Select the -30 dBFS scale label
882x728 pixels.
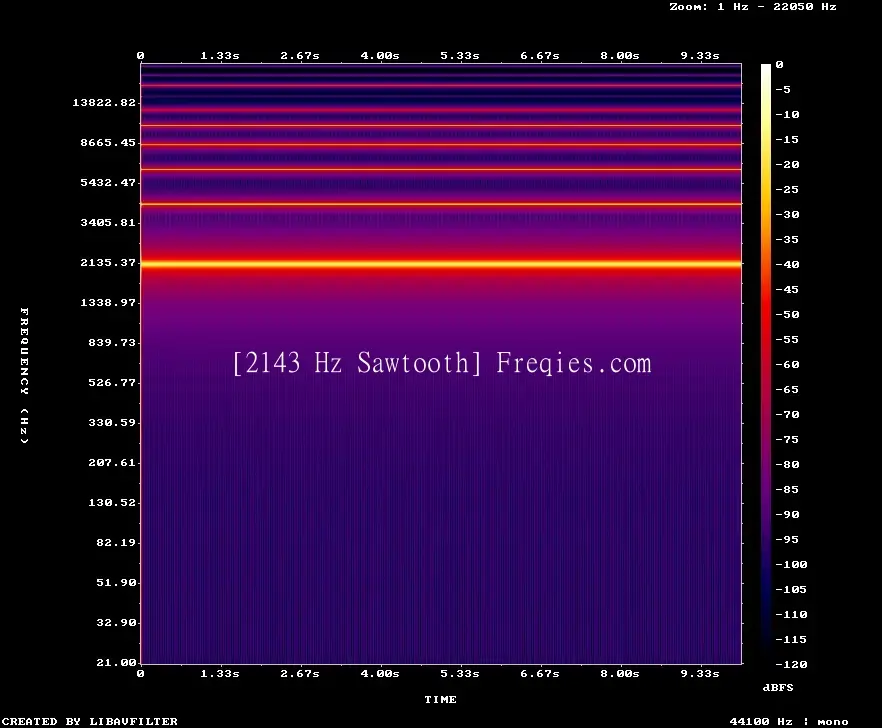787,214
